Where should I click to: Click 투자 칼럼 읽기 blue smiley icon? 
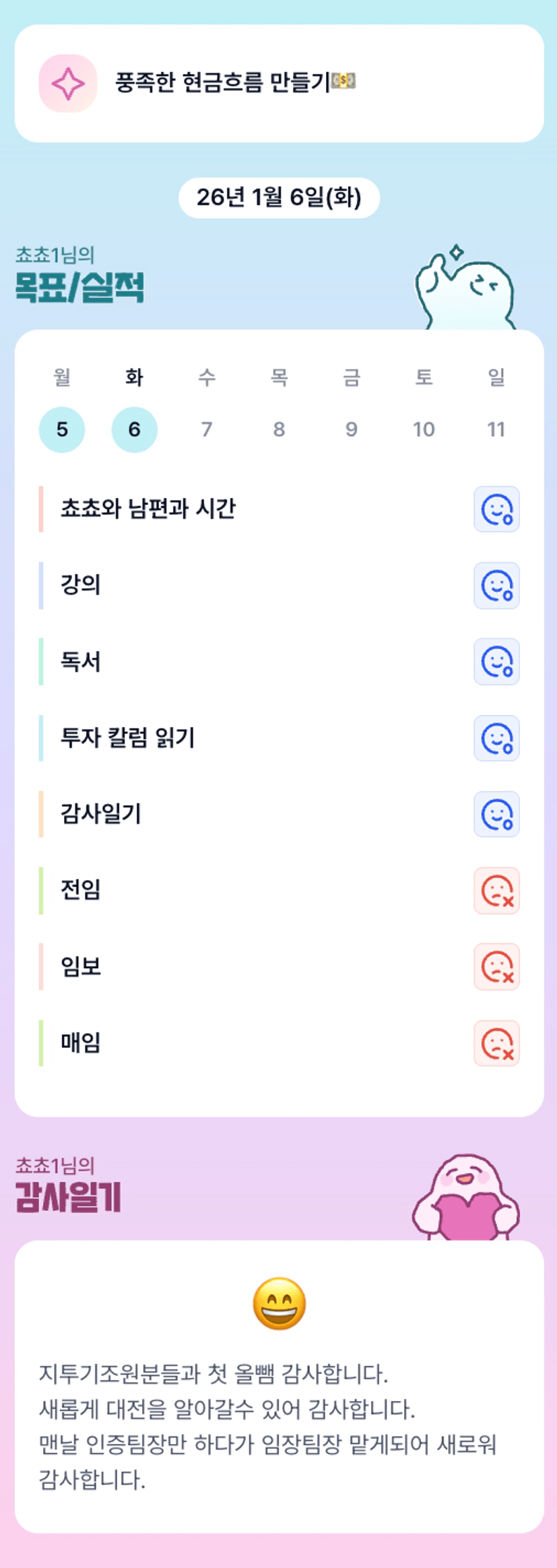[x=496, y=739]
